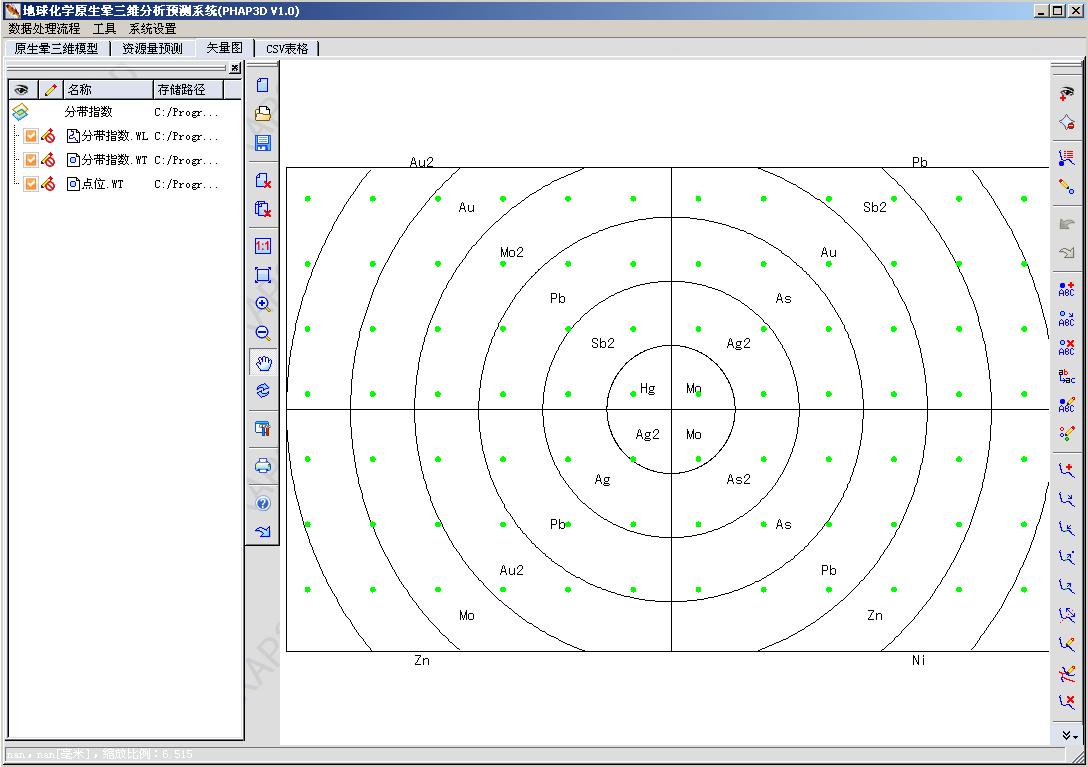Select the pan hand tool
This screenshot has width=1088, height=767.
pos(263,362)
